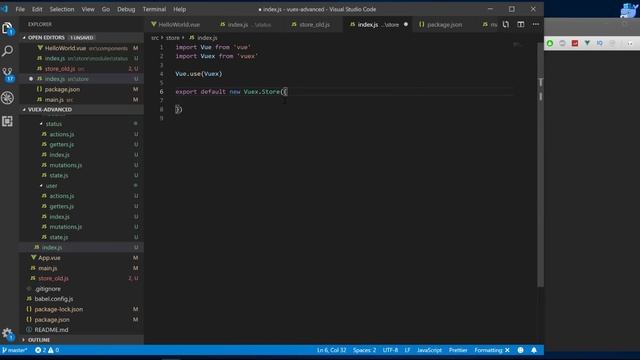This screenshot has width=640, height=360.
Task: Split the editor to the right
Action: pos(521,24)
